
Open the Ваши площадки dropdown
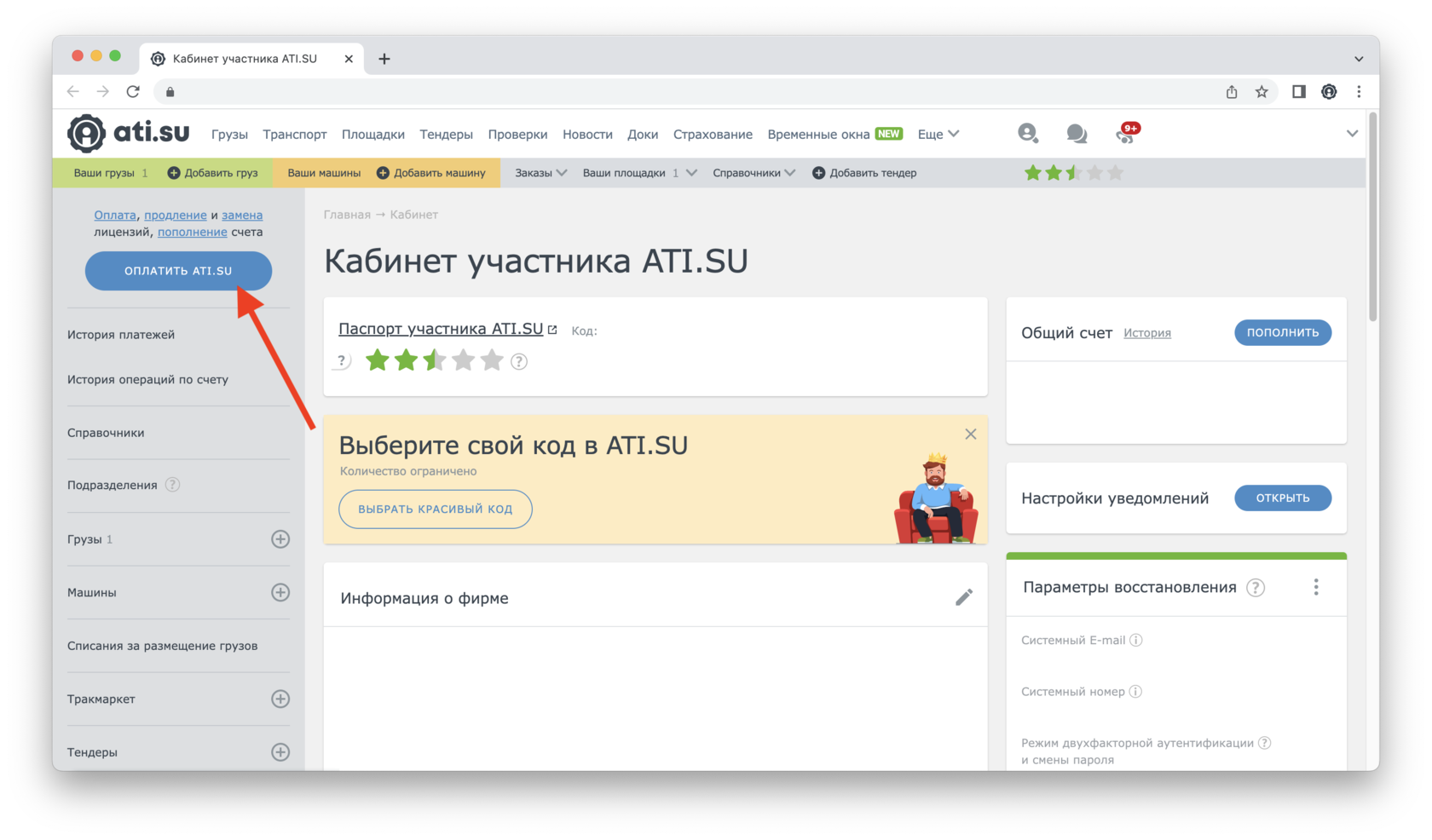[x=639, y=173]
